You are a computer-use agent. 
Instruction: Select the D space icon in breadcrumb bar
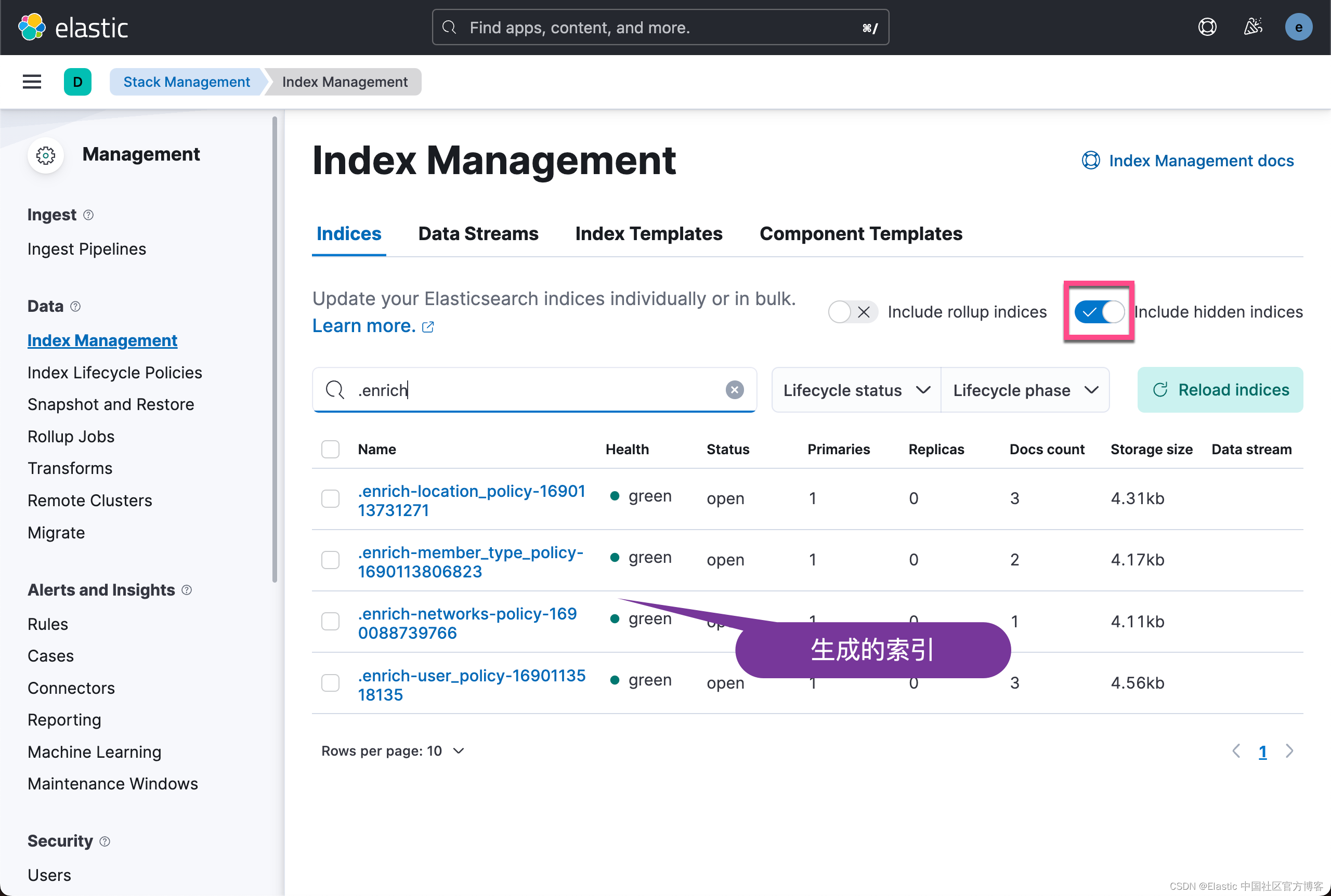[x=77, y=82]
